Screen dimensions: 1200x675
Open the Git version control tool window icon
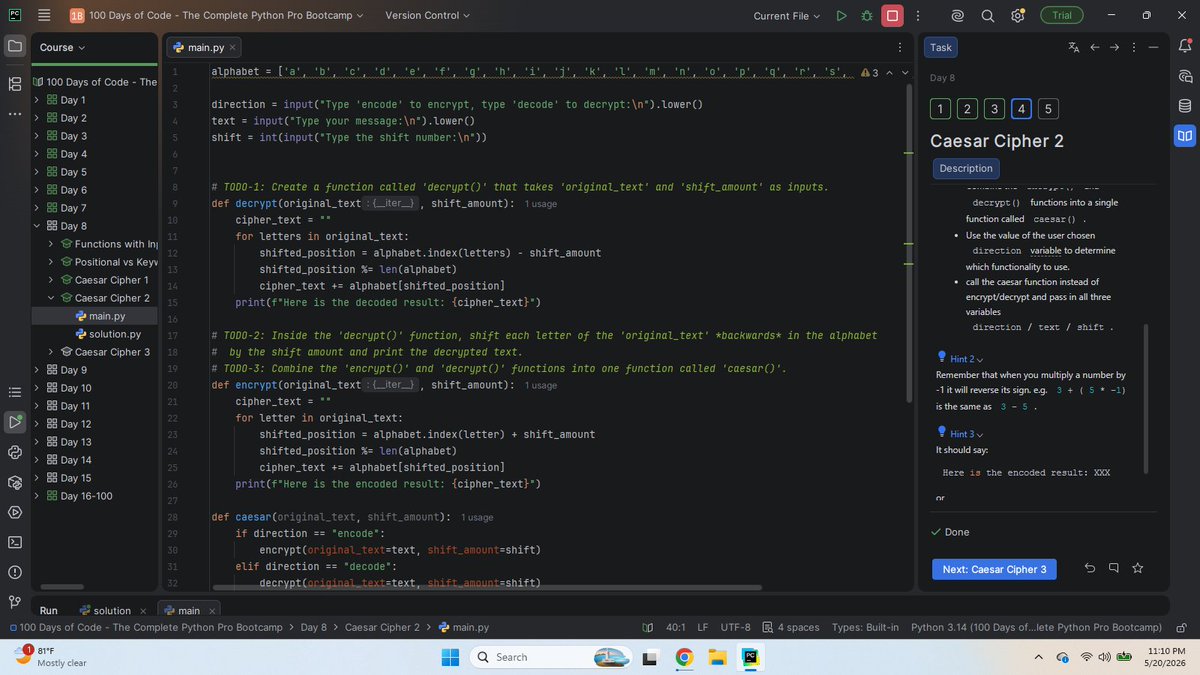point(15,602)
